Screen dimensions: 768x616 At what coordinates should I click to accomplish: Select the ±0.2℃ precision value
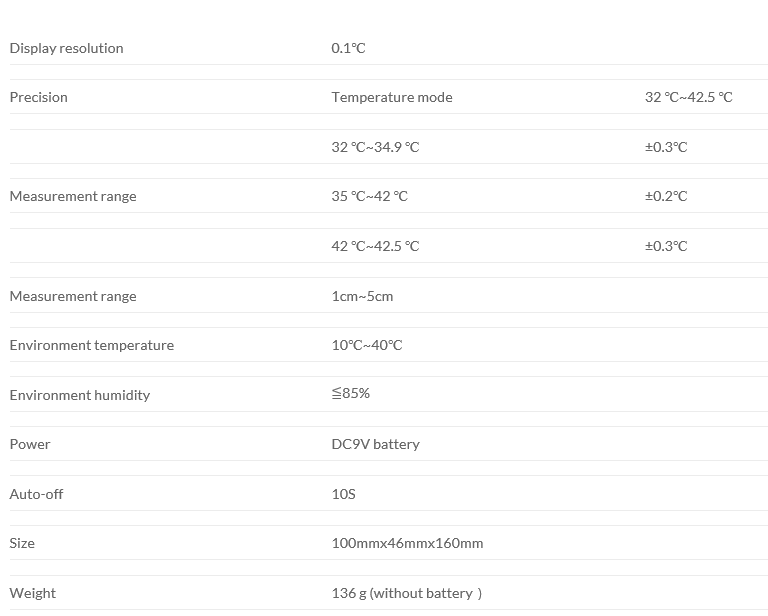(666, 196)
